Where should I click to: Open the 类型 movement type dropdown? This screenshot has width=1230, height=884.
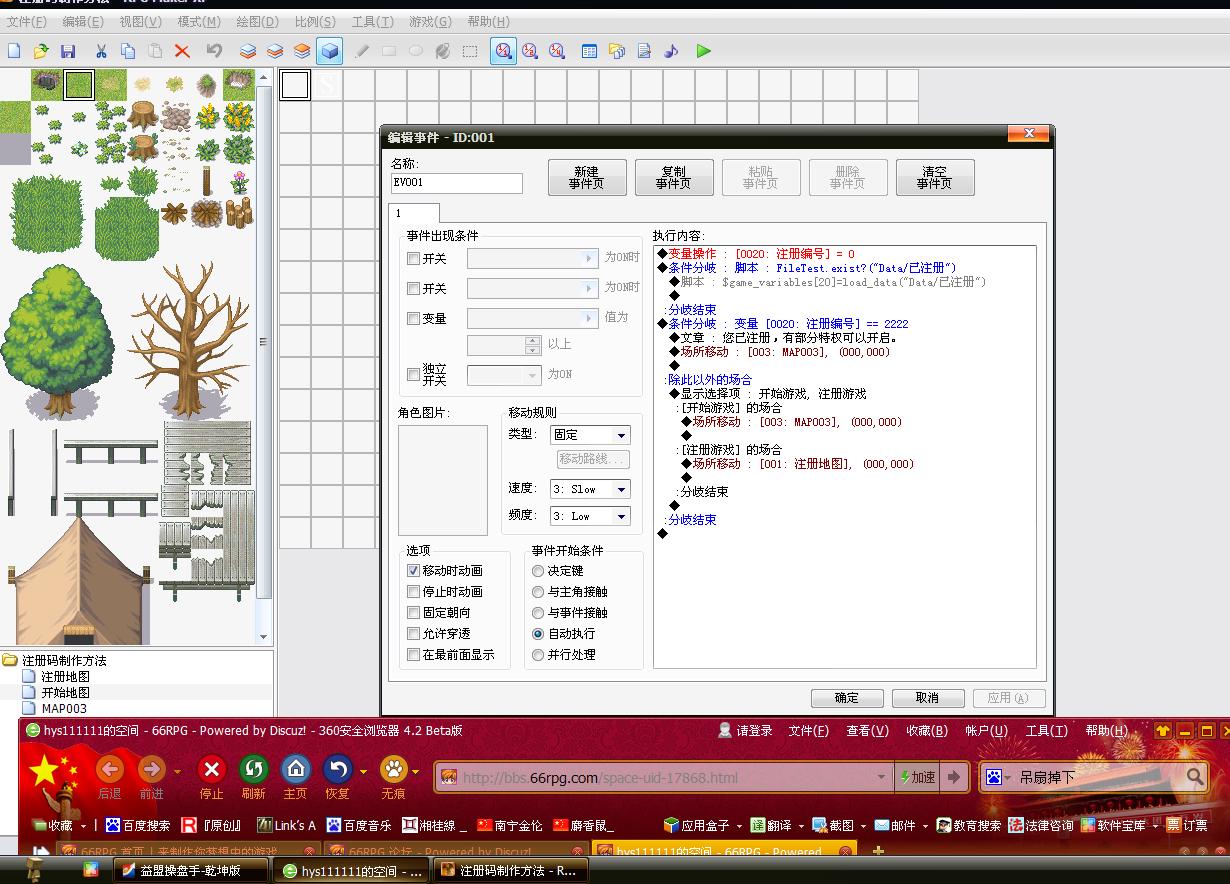point(621,435)
